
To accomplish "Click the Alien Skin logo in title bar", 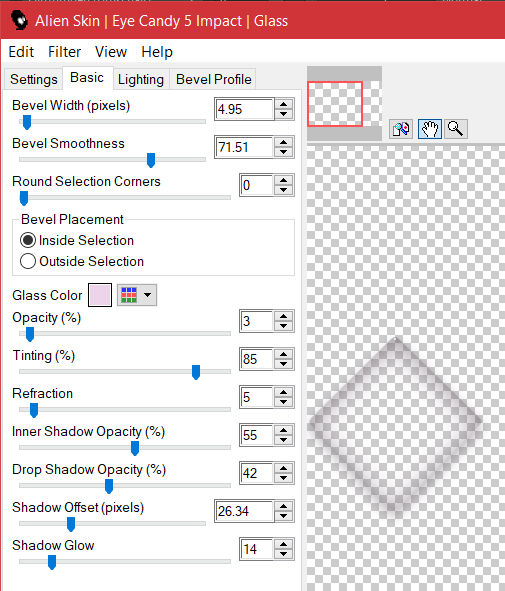I will 19,20.
